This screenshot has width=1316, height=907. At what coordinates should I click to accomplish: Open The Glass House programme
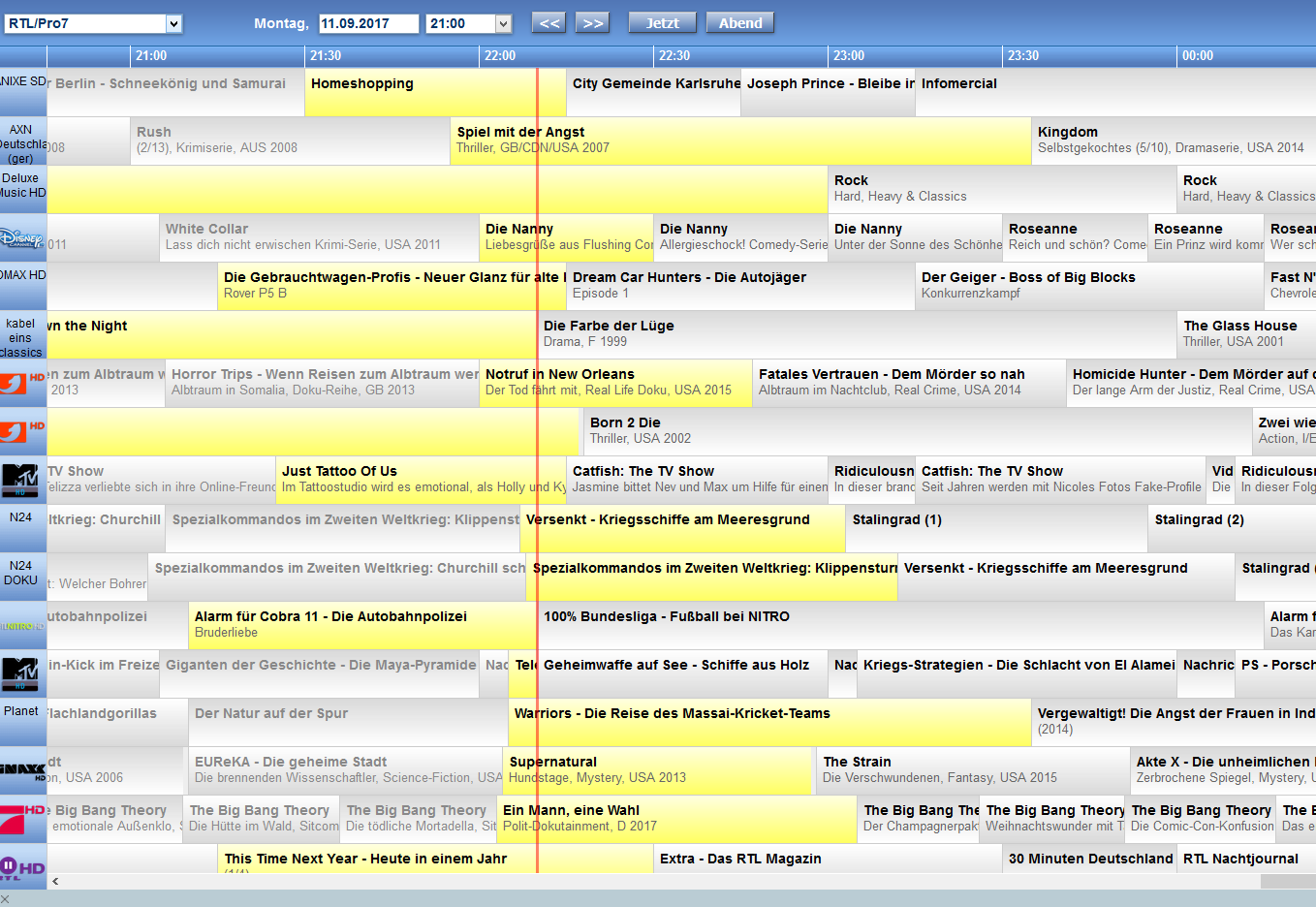(1246, 334)
